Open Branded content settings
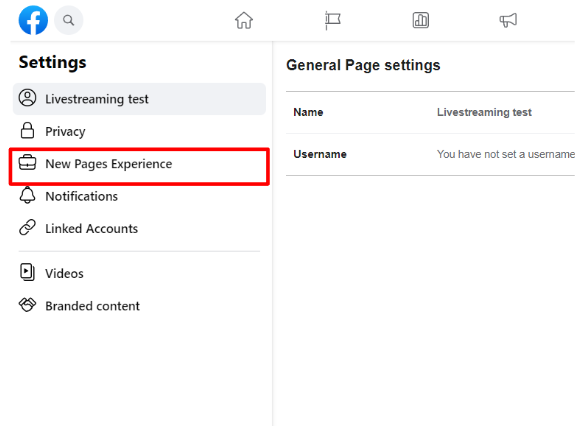Image resolution: width=575 pixels, height=426 pixels. (x=139, y=306)
